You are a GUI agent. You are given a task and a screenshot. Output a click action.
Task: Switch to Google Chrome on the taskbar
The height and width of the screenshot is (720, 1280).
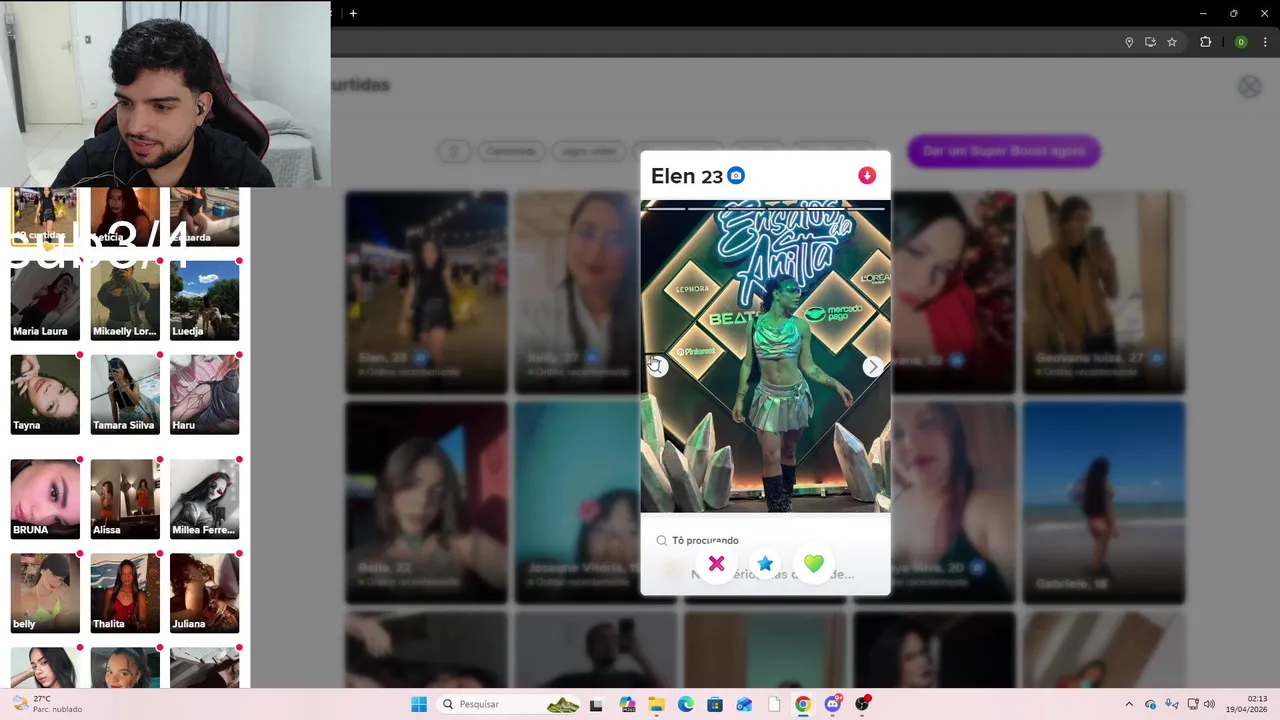click(803, 704)
